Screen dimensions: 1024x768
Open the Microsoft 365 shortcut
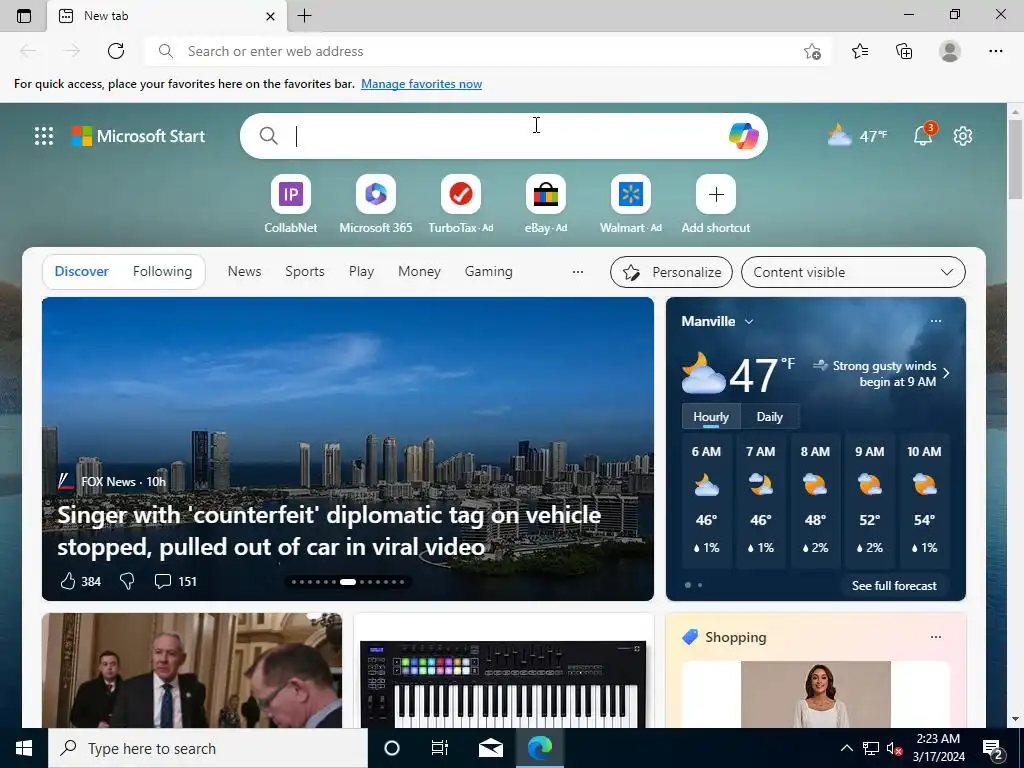click(x=376, y=204)
